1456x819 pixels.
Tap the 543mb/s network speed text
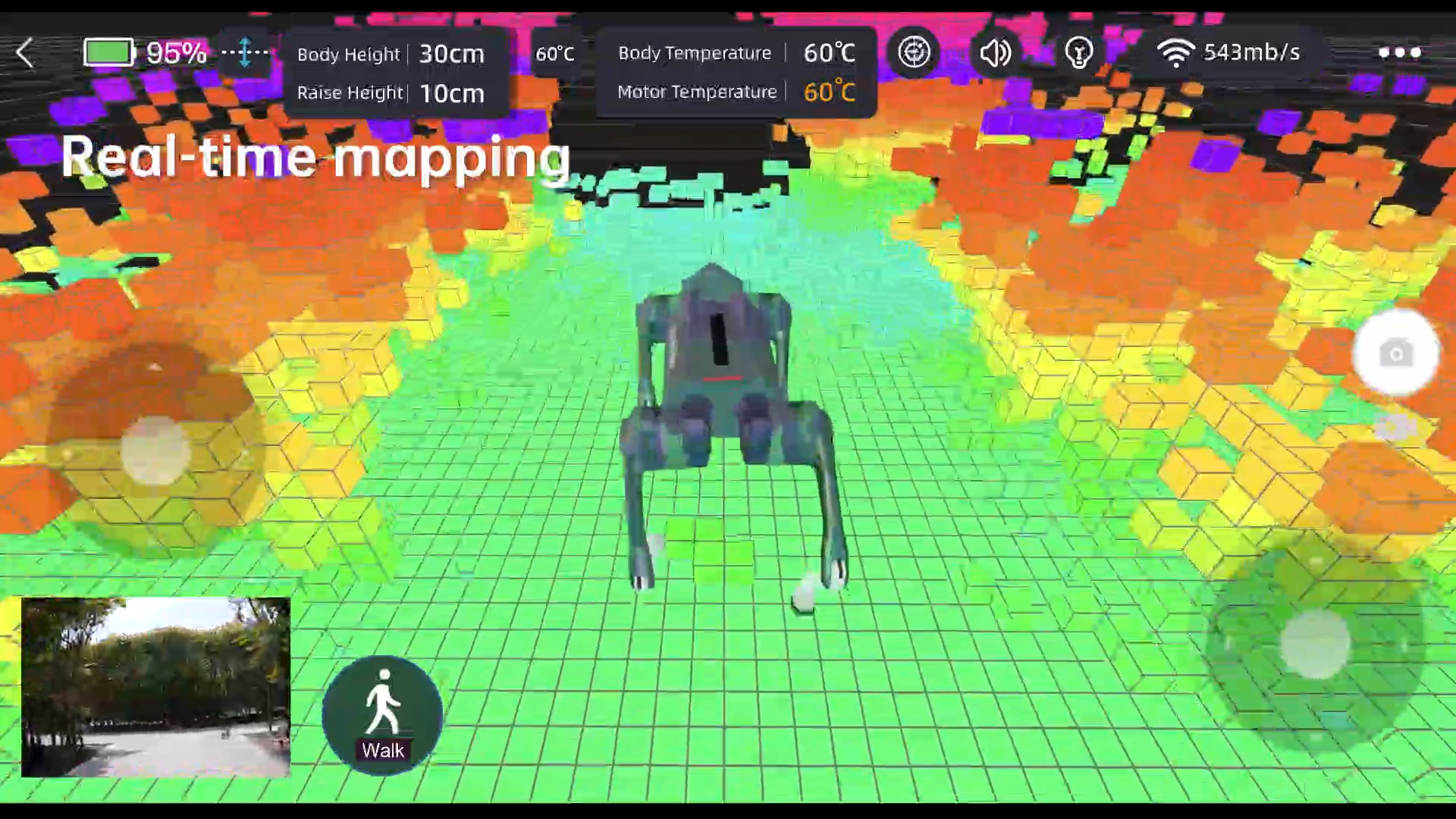(x=1252, y=52)
